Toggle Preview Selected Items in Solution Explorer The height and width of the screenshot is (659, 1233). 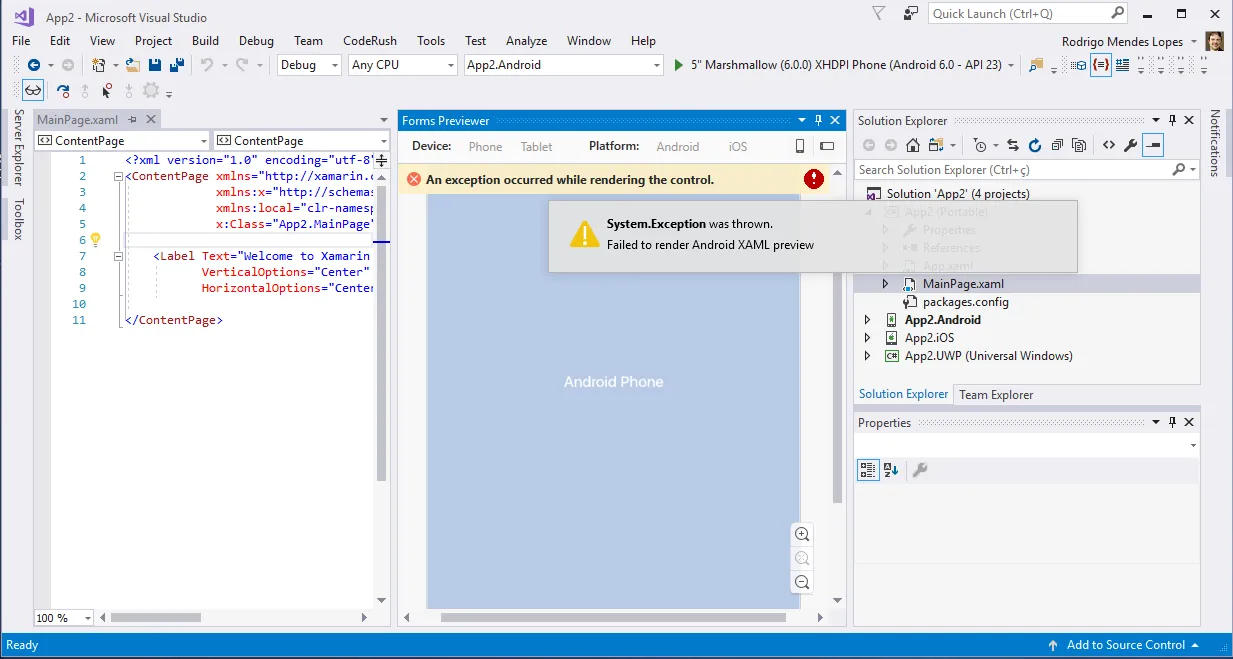pyautogui.click(x=1153, y=145)
